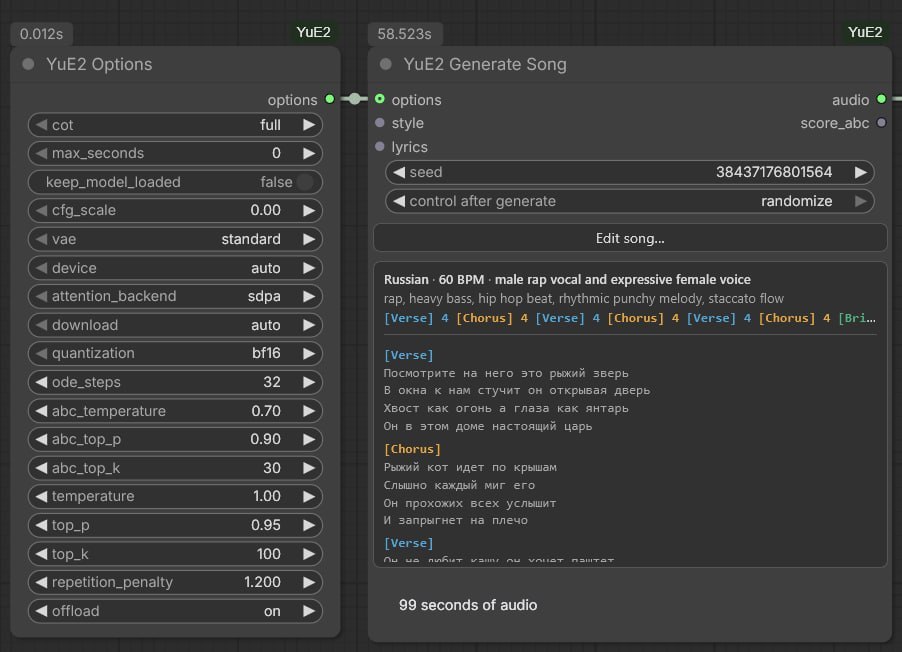Switch vae to next option
Viewport: 902px width, 652px height.
coord(309,239)
